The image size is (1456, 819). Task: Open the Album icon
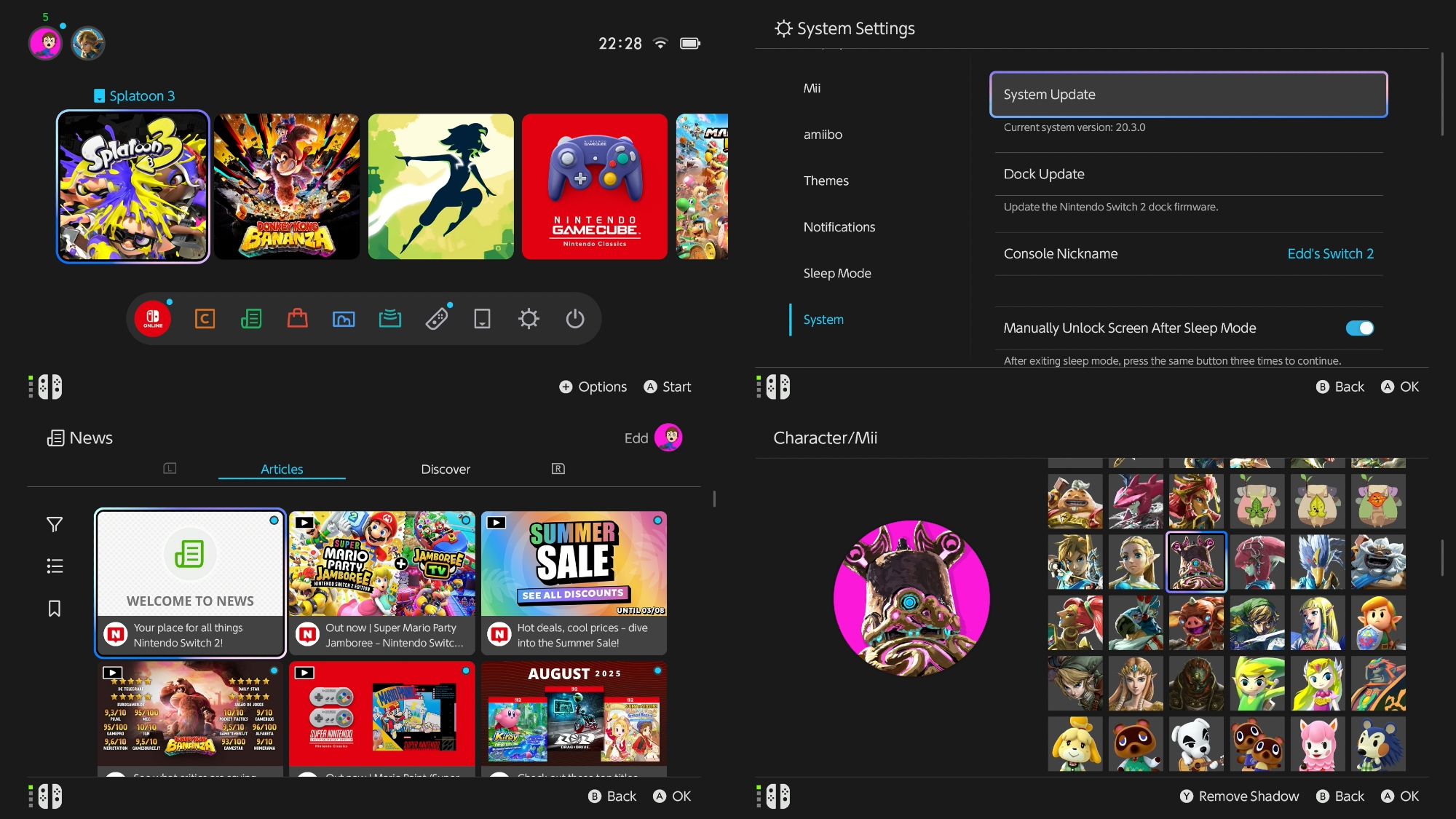[344, 319]
